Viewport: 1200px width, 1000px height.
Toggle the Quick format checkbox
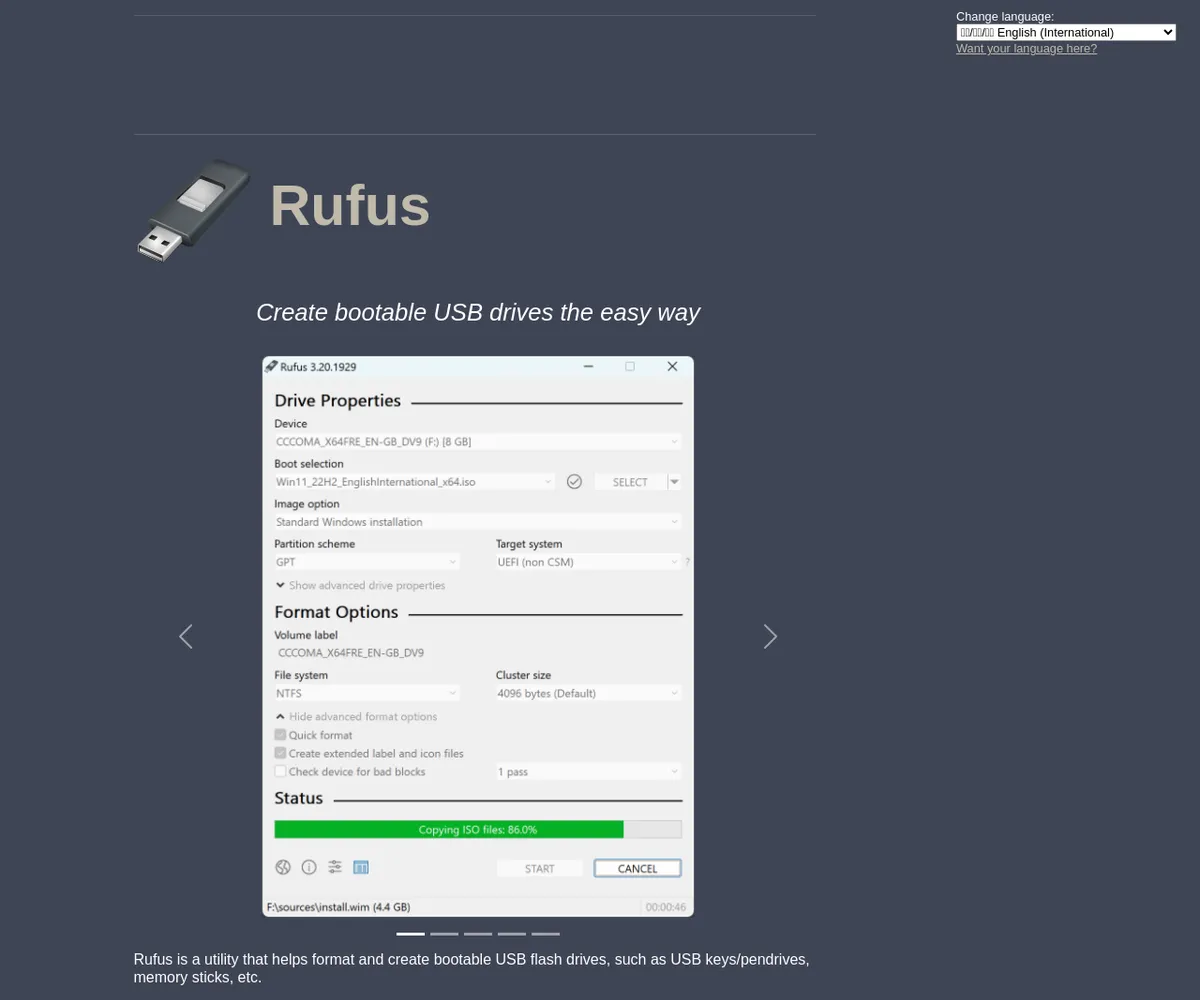click(x=281, y=735)
